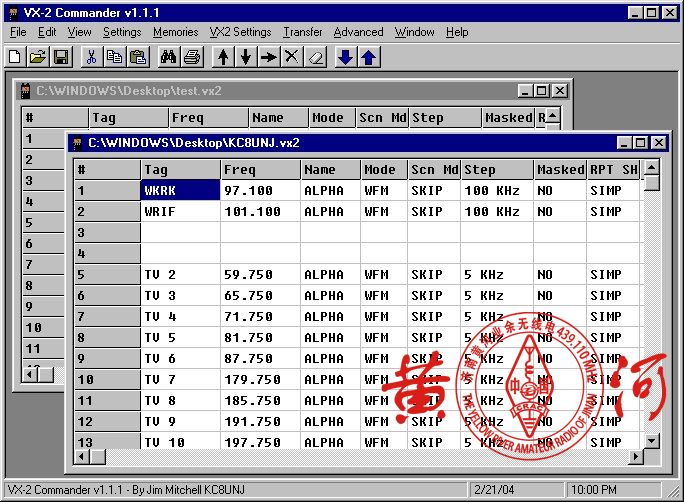Select the WRIF tag cell in row 2
Image resolution: width=684 pixels, height=502 pixels.
(180, 212)
